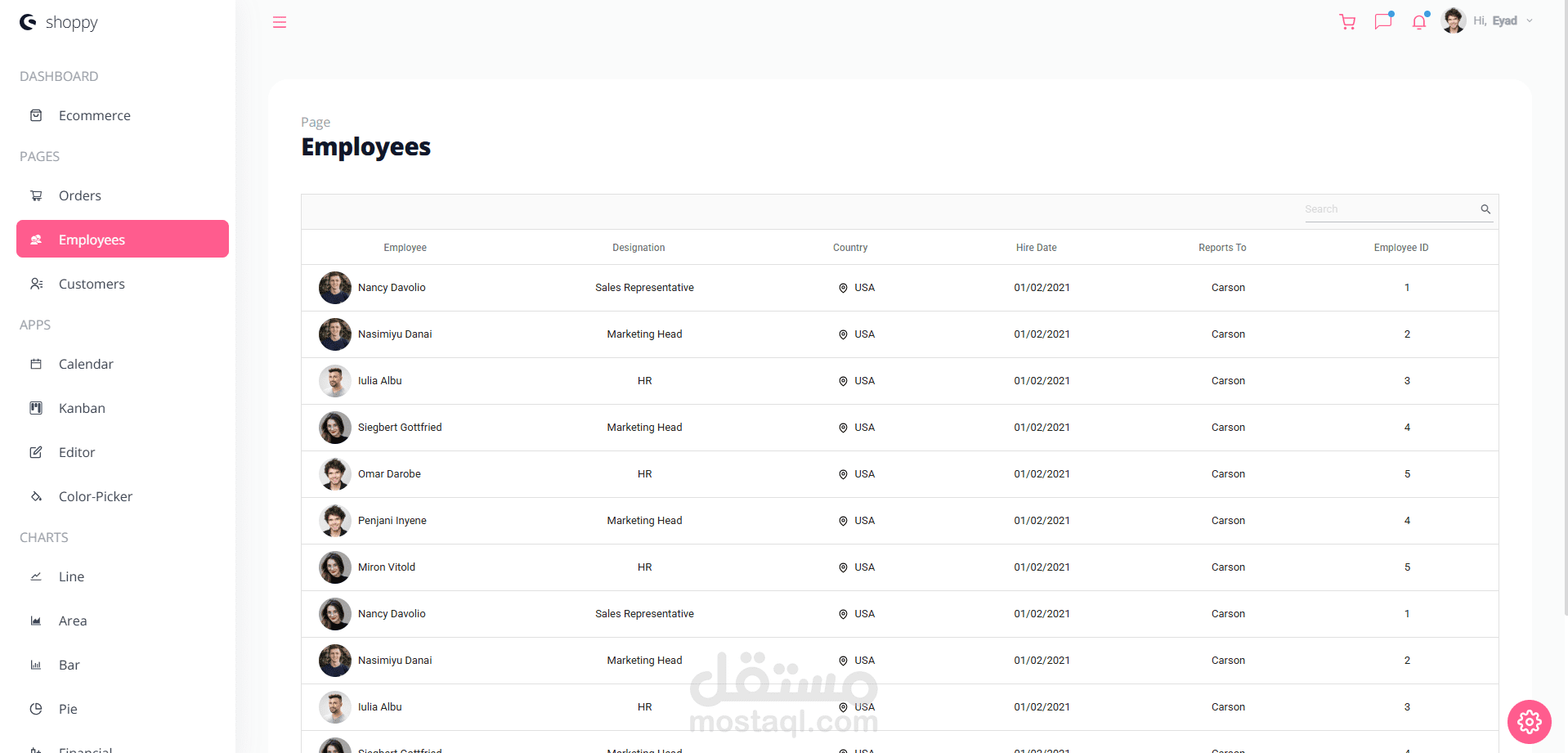Viewport: 1568px width, 753px height.
Task: Open the shopping cart icon
Action: tap(1347, 22)
